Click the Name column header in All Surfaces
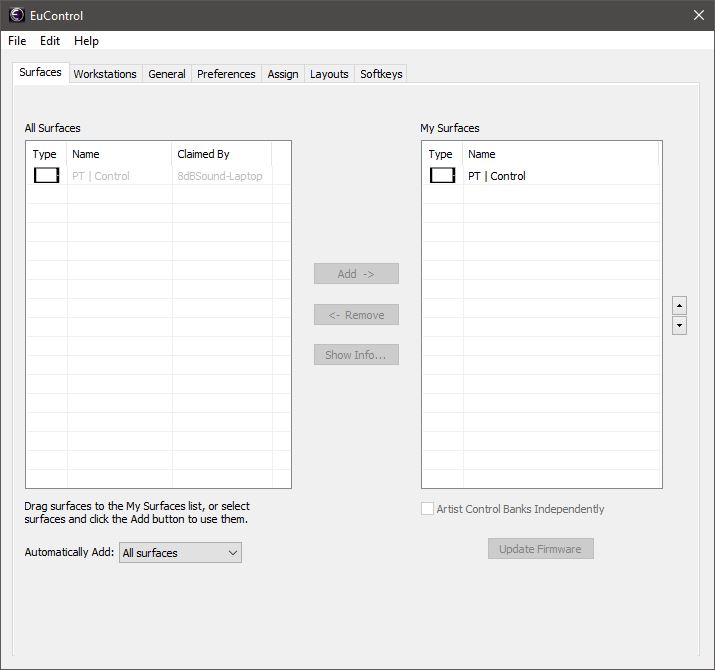 (119, 154)
